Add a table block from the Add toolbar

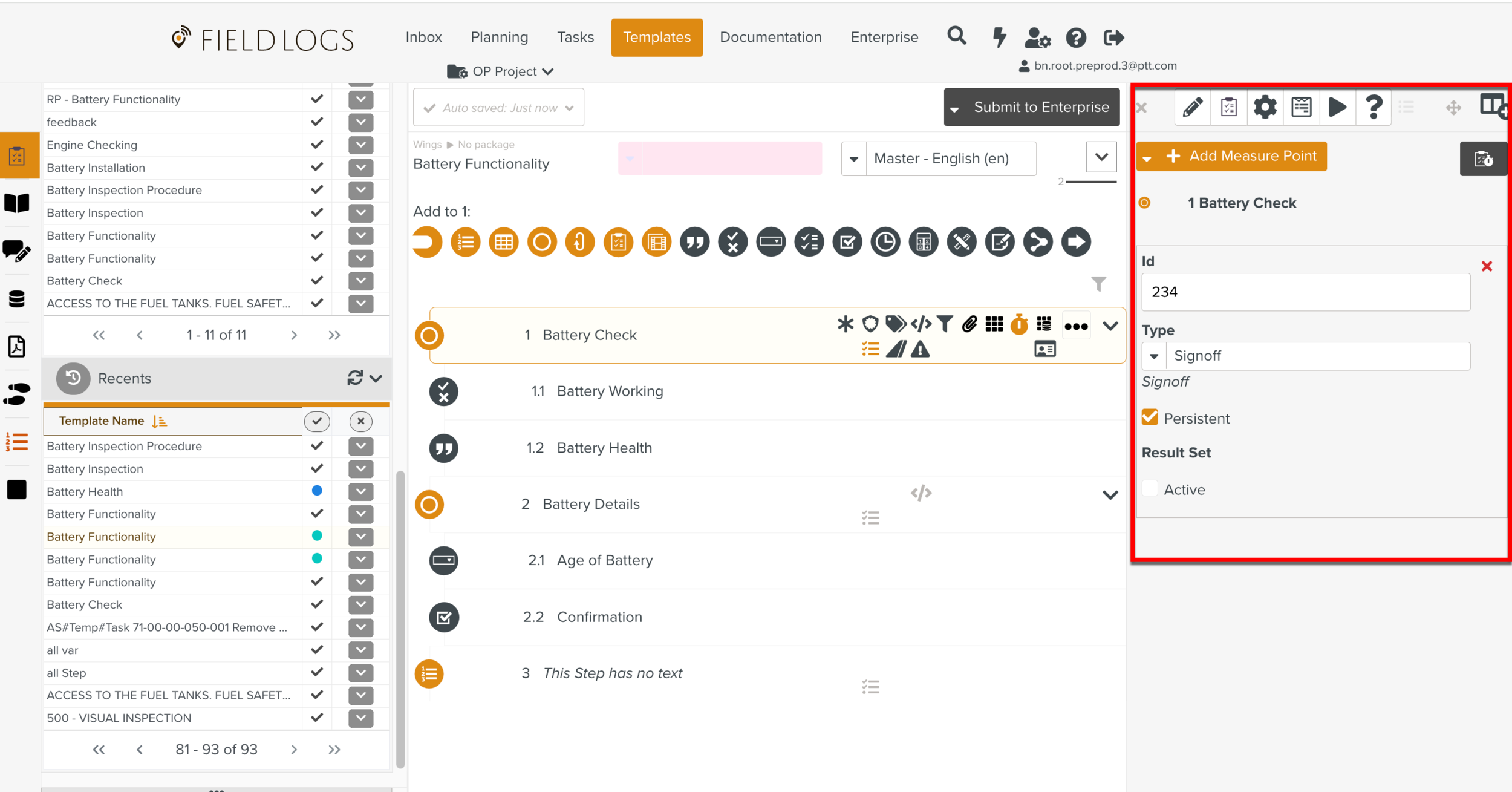coord(503,242)
